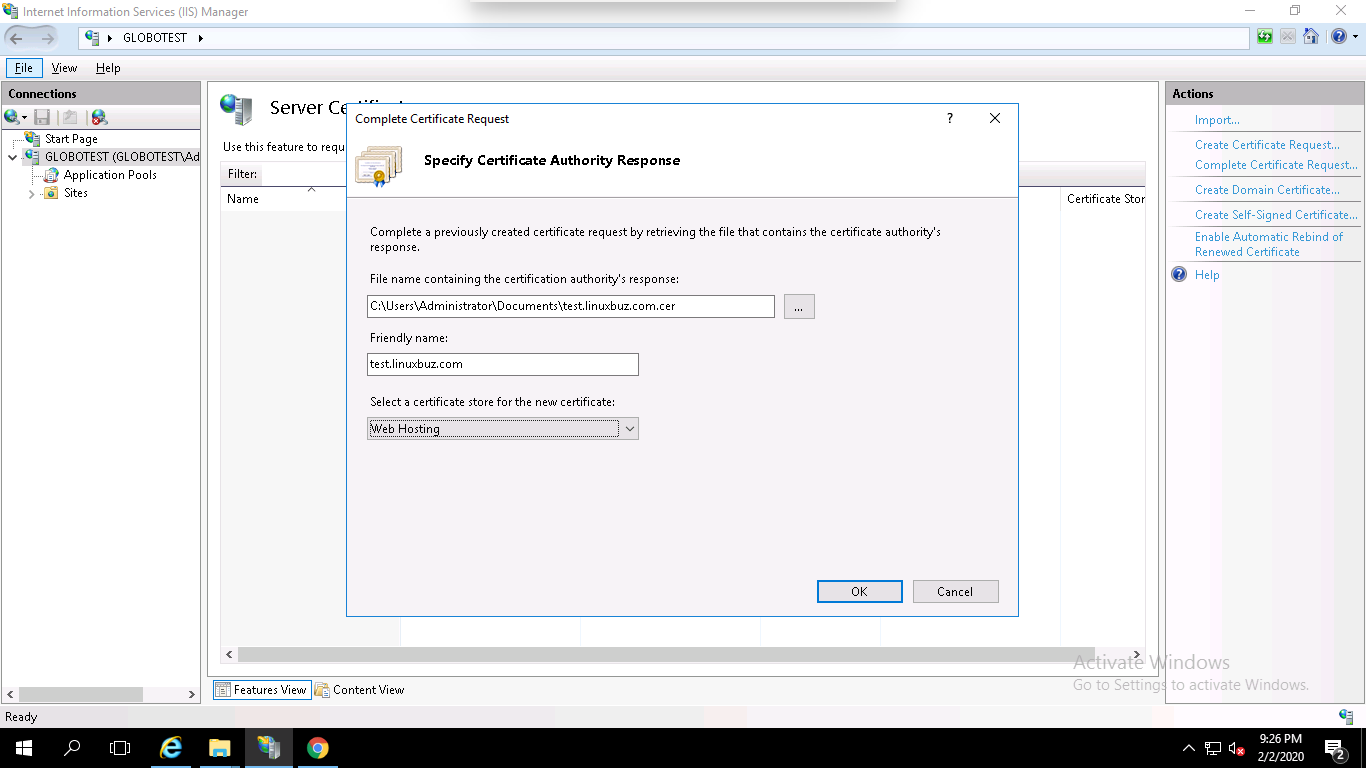Show hidden system tray icons chevron
The height and width of the screenshot is (768, 1366).
[1189, 748]
